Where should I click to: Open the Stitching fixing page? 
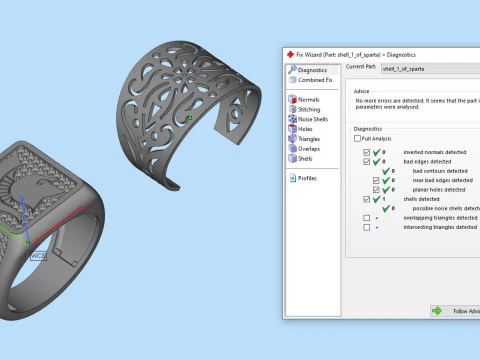point(304,109)
